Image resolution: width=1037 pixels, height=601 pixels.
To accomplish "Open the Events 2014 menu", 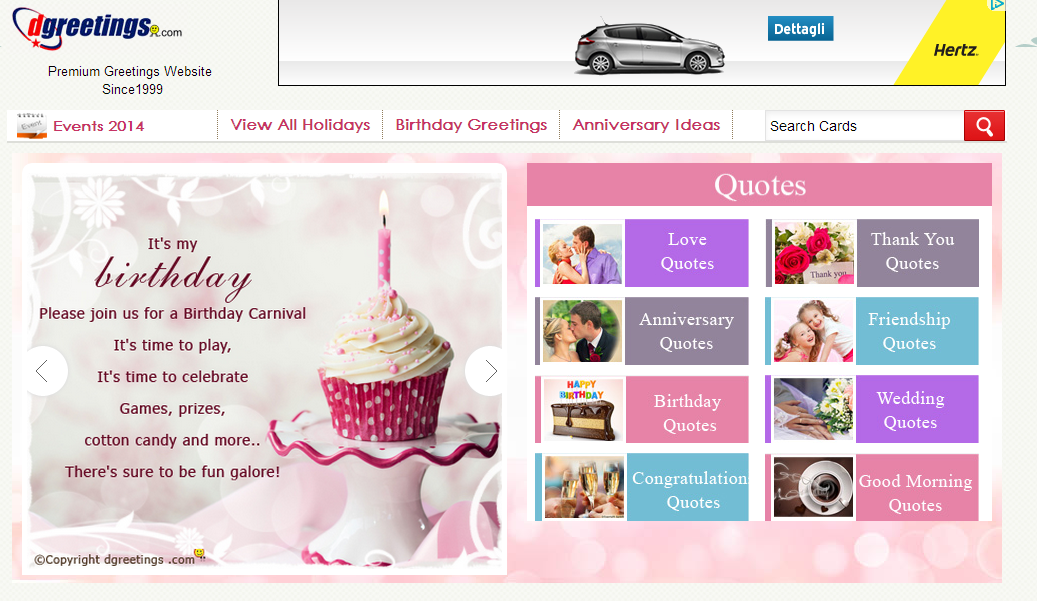I will point(99,126).
